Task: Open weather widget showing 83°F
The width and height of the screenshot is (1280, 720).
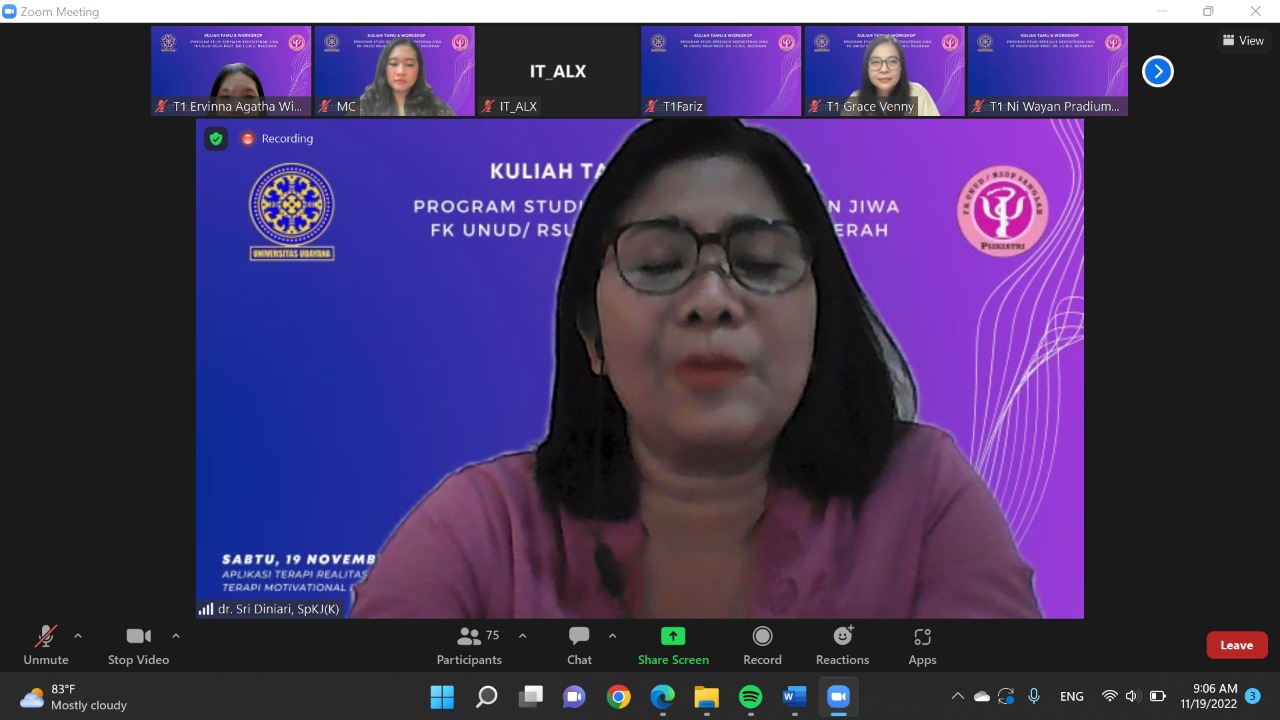Action: tap(75, 697)
